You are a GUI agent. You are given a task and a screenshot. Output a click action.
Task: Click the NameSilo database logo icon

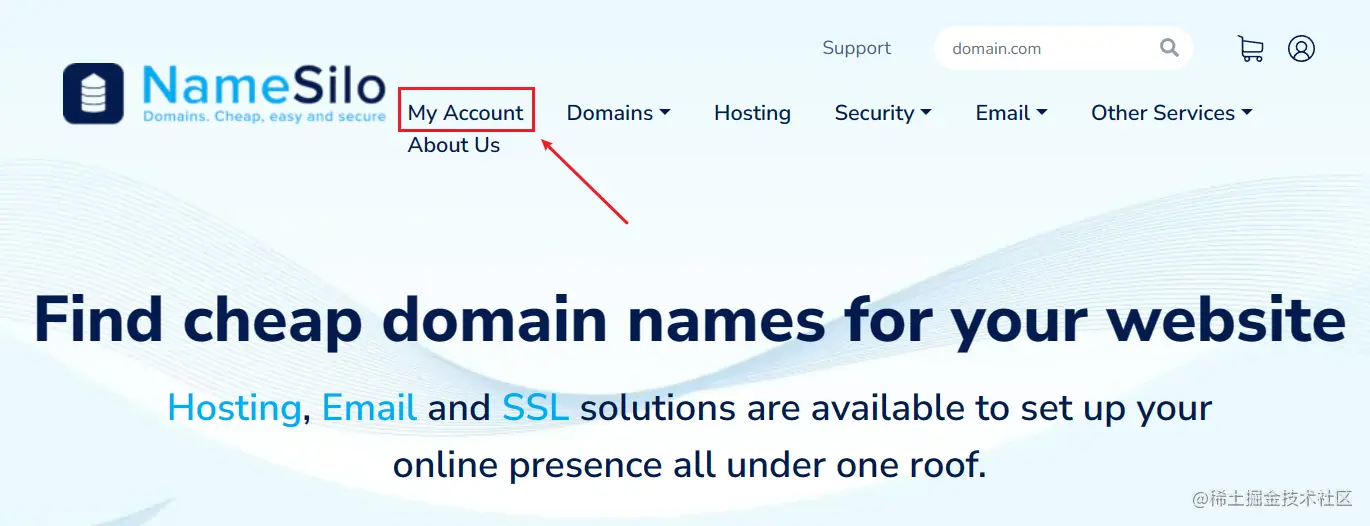pyautogui.click(x=93, y=94)
